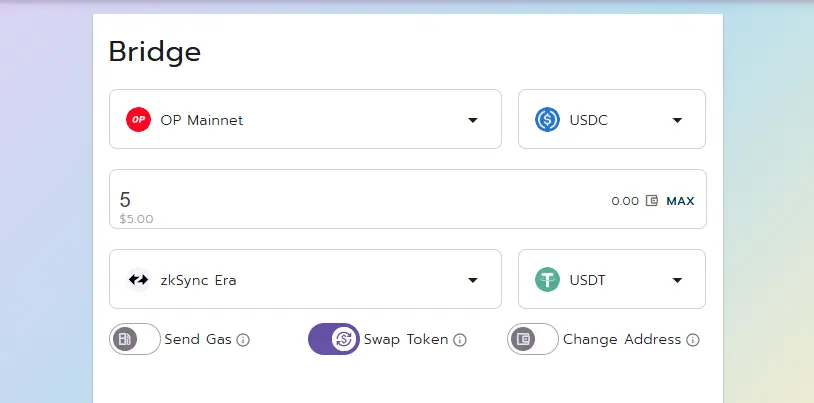Click the 0.00 wallet balance text
Viewport: 814px width, 403px height.
click(625, 201)
